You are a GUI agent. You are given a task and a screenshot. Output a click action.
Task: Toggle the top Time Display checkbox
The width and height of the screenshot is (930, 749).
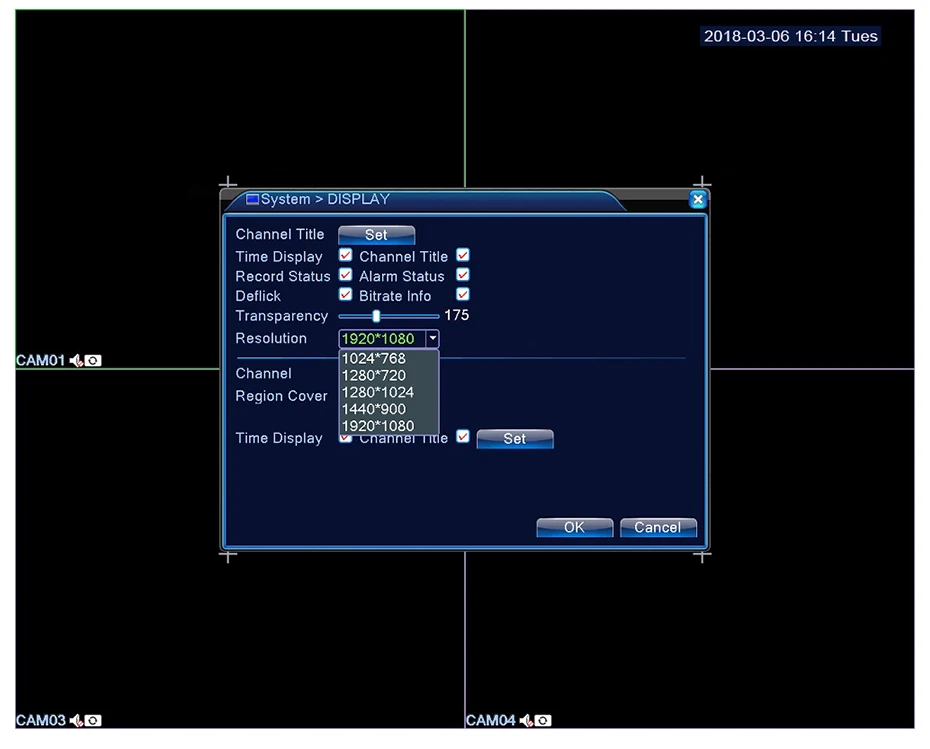click(x=345, y=255)
